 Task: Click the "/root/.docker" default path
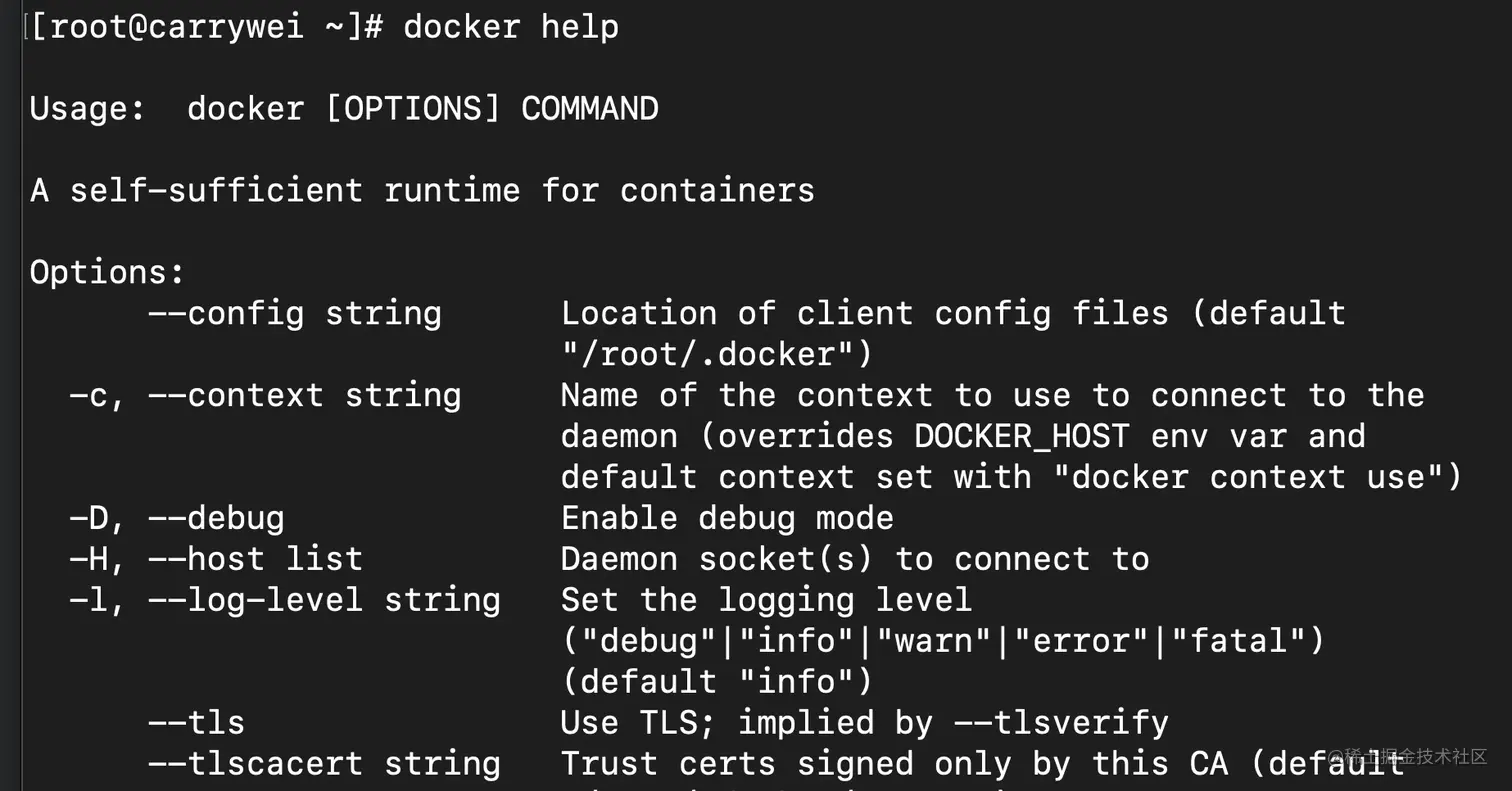pyautogui.click(x=716, y=354)
